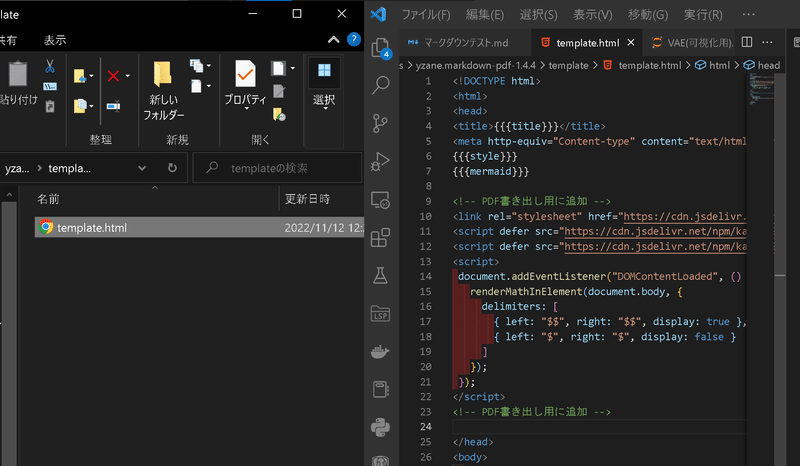Open the 表示 tab in File Explorer
The width and height of the screenshot is (800, 466).
click(55, 40)
